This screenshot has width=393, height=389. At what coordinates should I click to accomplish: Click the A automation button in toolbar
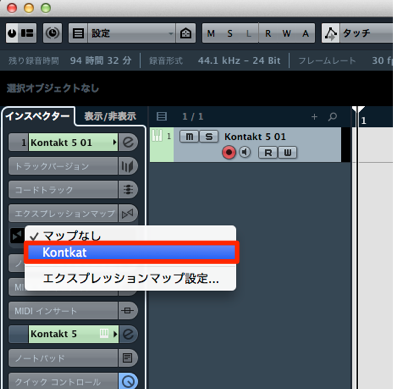tap(305, 33)
